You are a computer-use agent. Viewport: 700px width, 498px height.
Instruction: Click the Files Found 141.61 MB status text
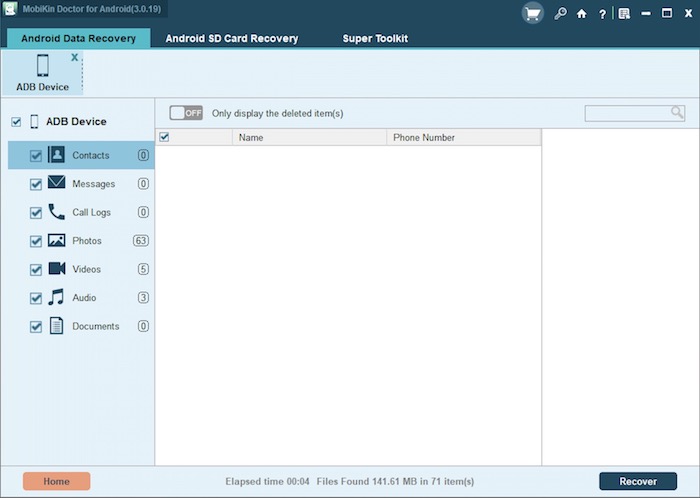396,481
